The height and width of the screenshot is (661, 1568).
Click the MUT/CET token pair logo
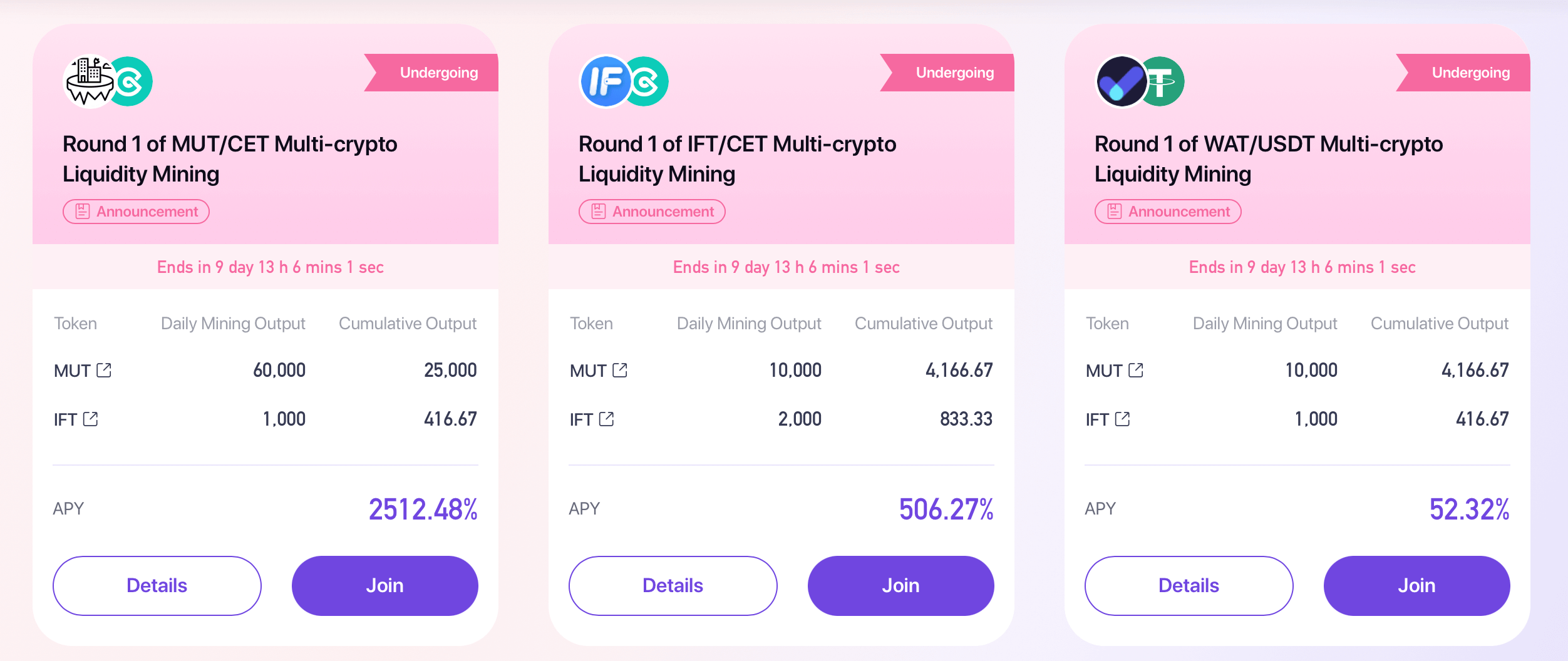[x=108, y=82]
